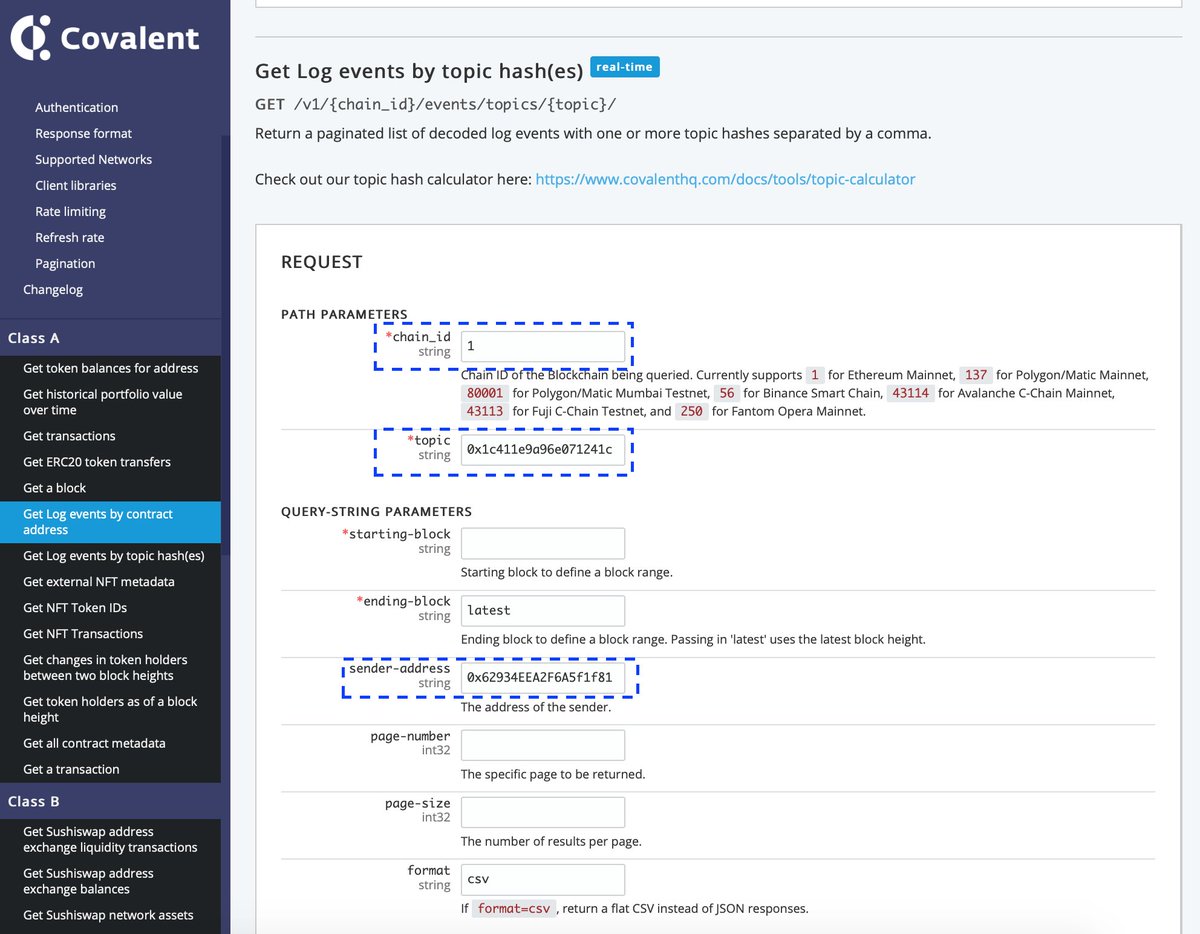This screenshot has width=1200, height=934.
Task: Open Refresh rate page
Action: (69, 237)
